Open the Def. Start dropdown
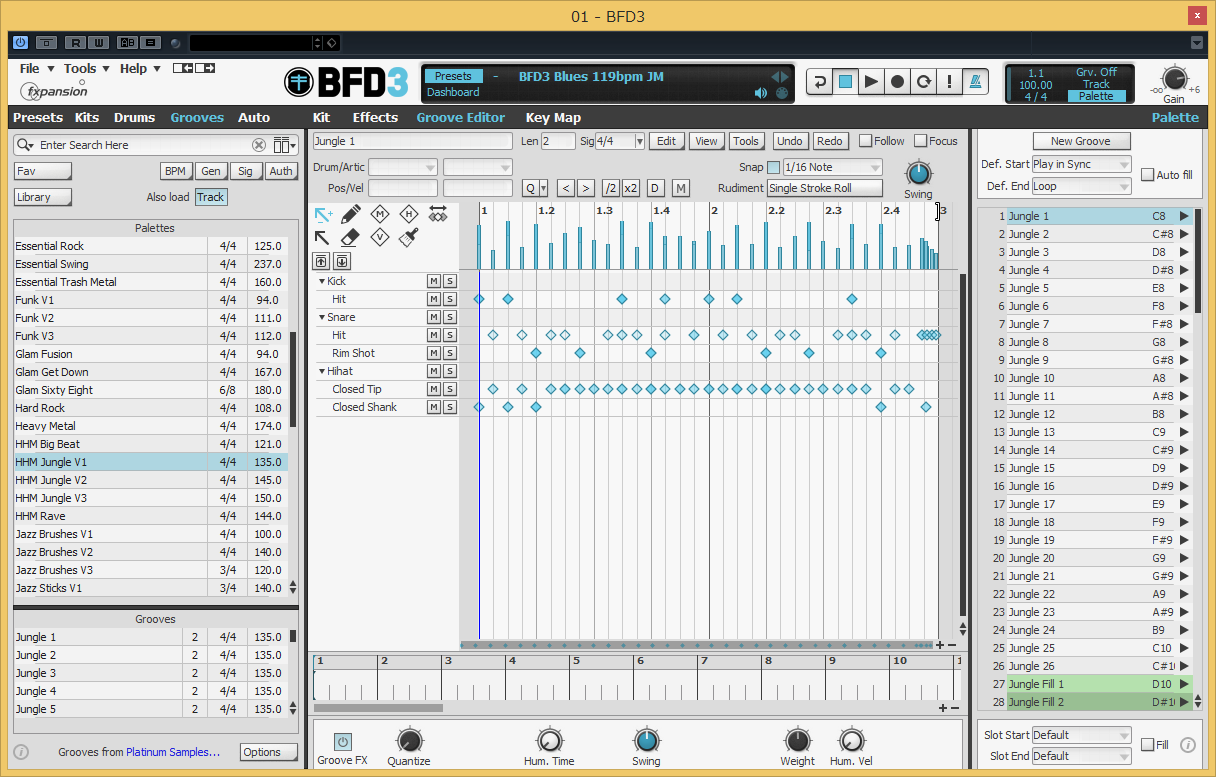 pos(1081,164)
